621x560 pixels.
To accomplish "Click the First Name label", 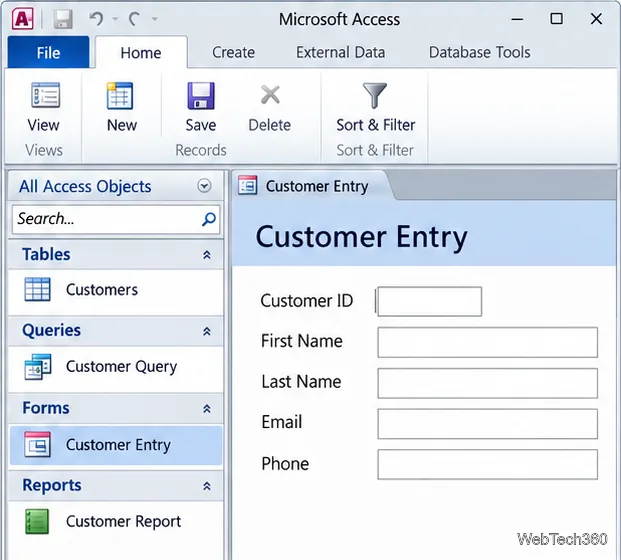I will (x=302, y=341).
